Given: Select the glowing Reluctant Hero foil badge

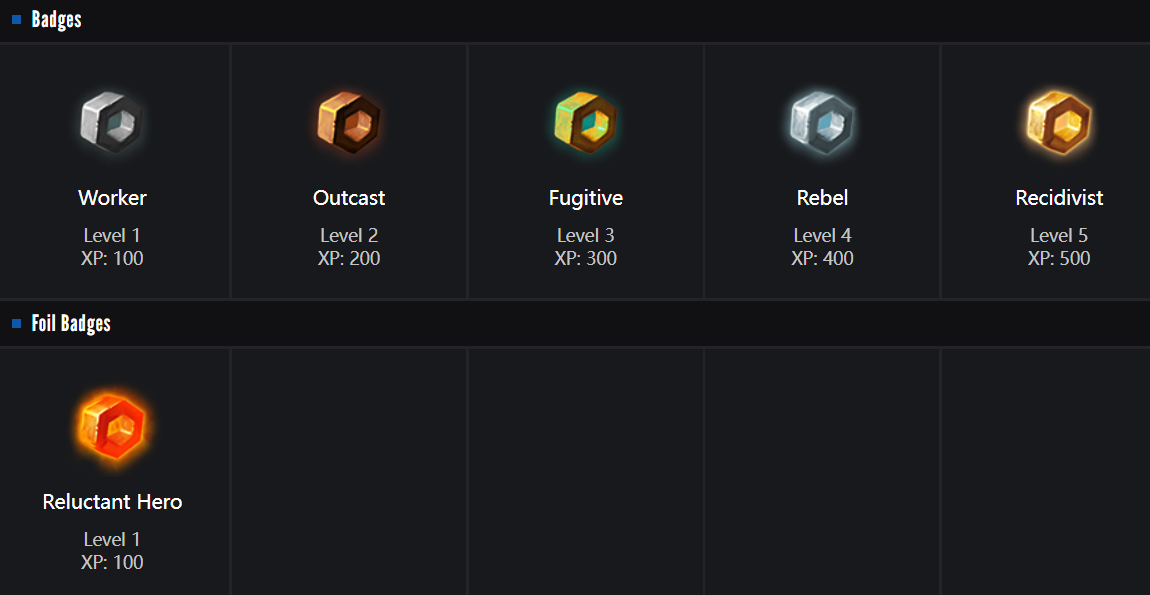Looking at the screenshot, I should click(113, 426).
